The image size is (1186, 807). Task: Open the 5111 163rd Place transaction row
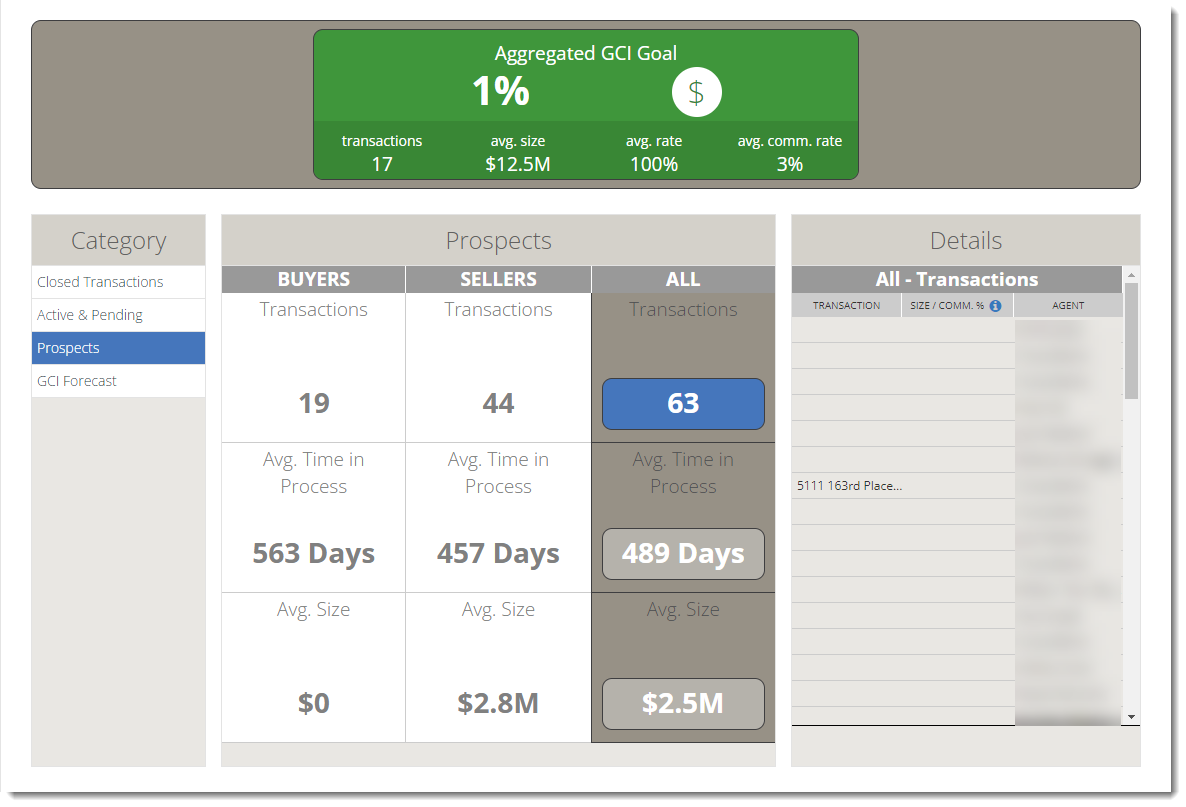pyautogui.click(x=850, y=486)
